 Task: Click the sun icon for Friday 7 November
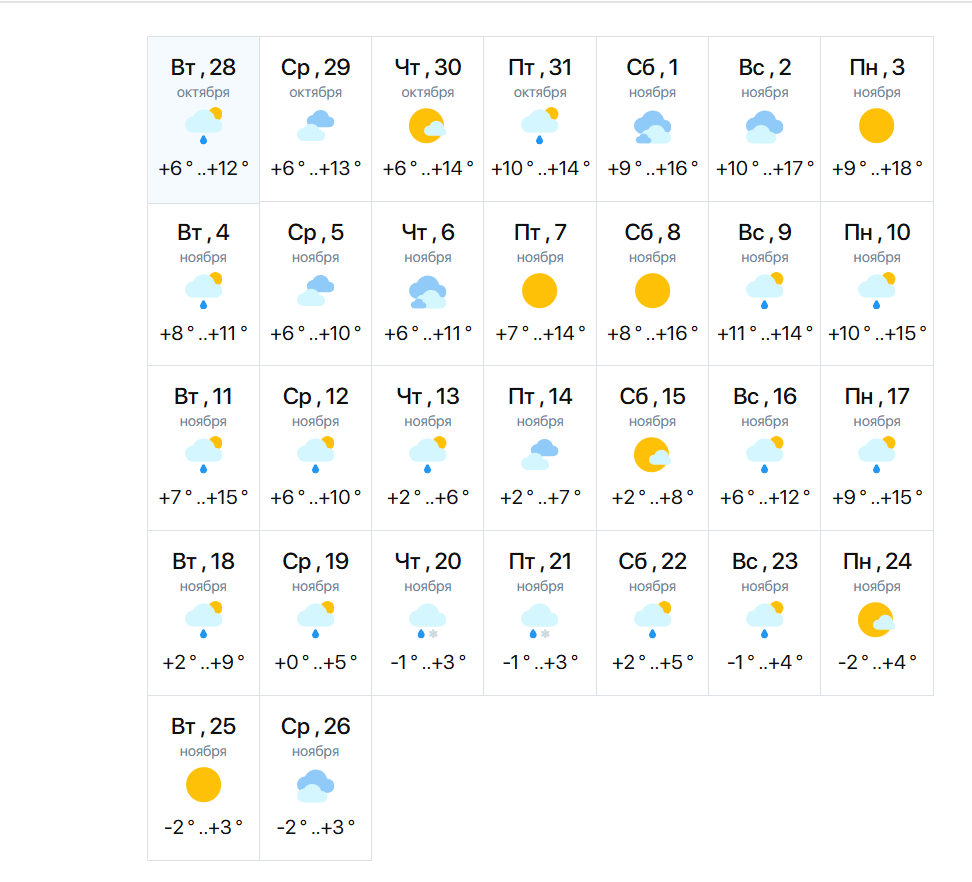pos(540,291)
